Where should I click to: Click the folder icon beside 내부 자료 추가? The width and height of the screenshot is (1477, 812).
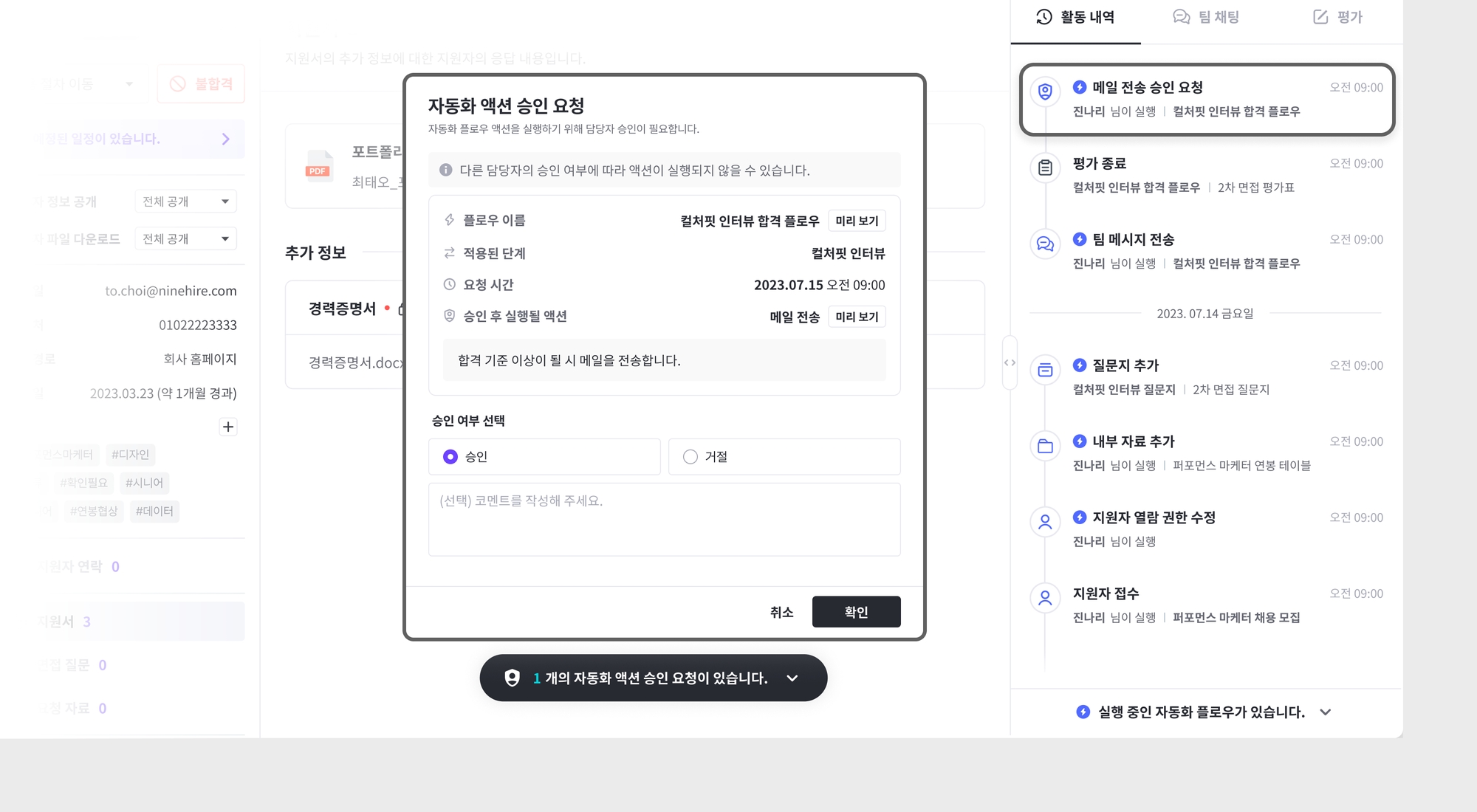[1045, 446]
